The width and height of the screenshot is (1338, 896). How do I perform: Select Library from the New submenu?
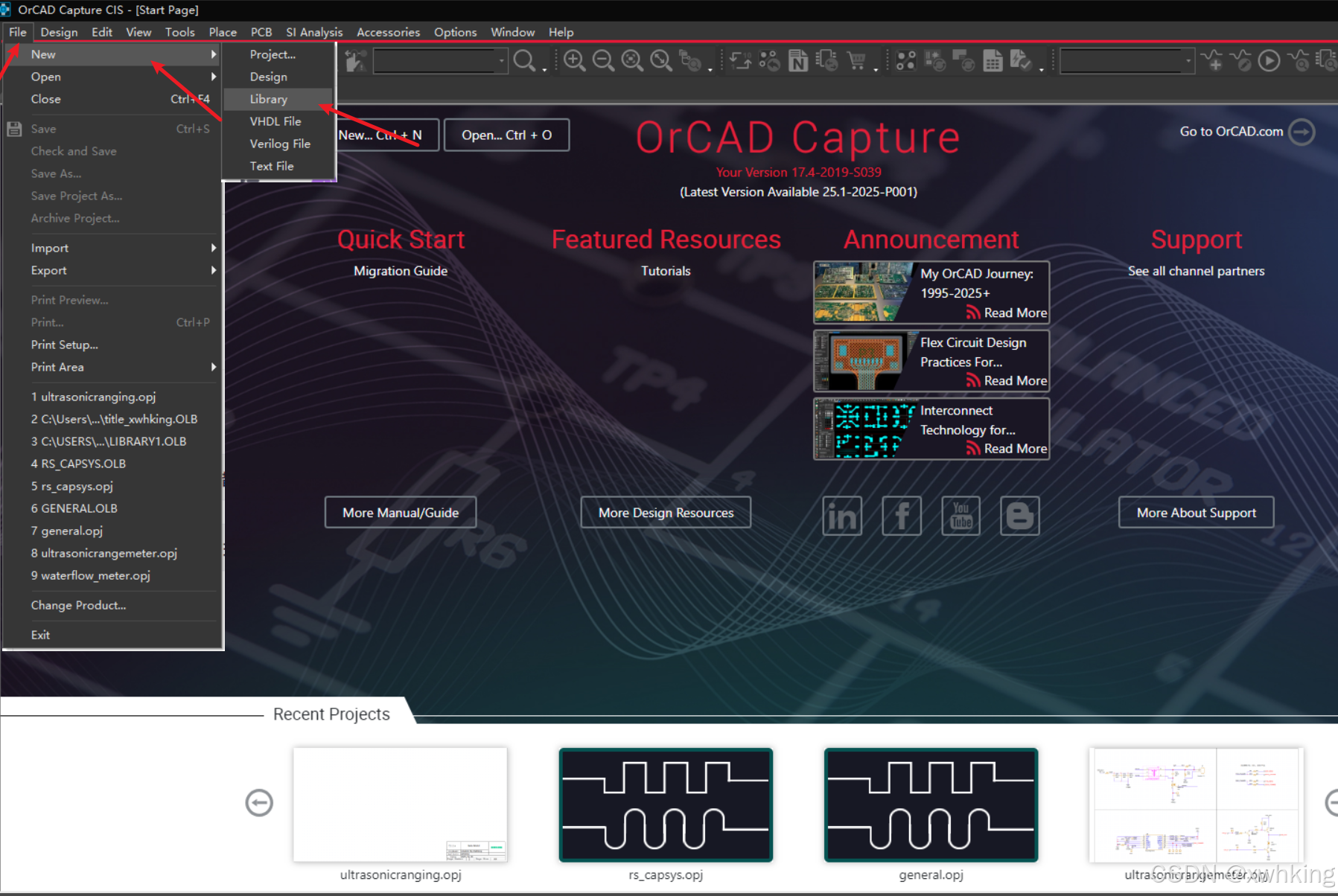278,99
